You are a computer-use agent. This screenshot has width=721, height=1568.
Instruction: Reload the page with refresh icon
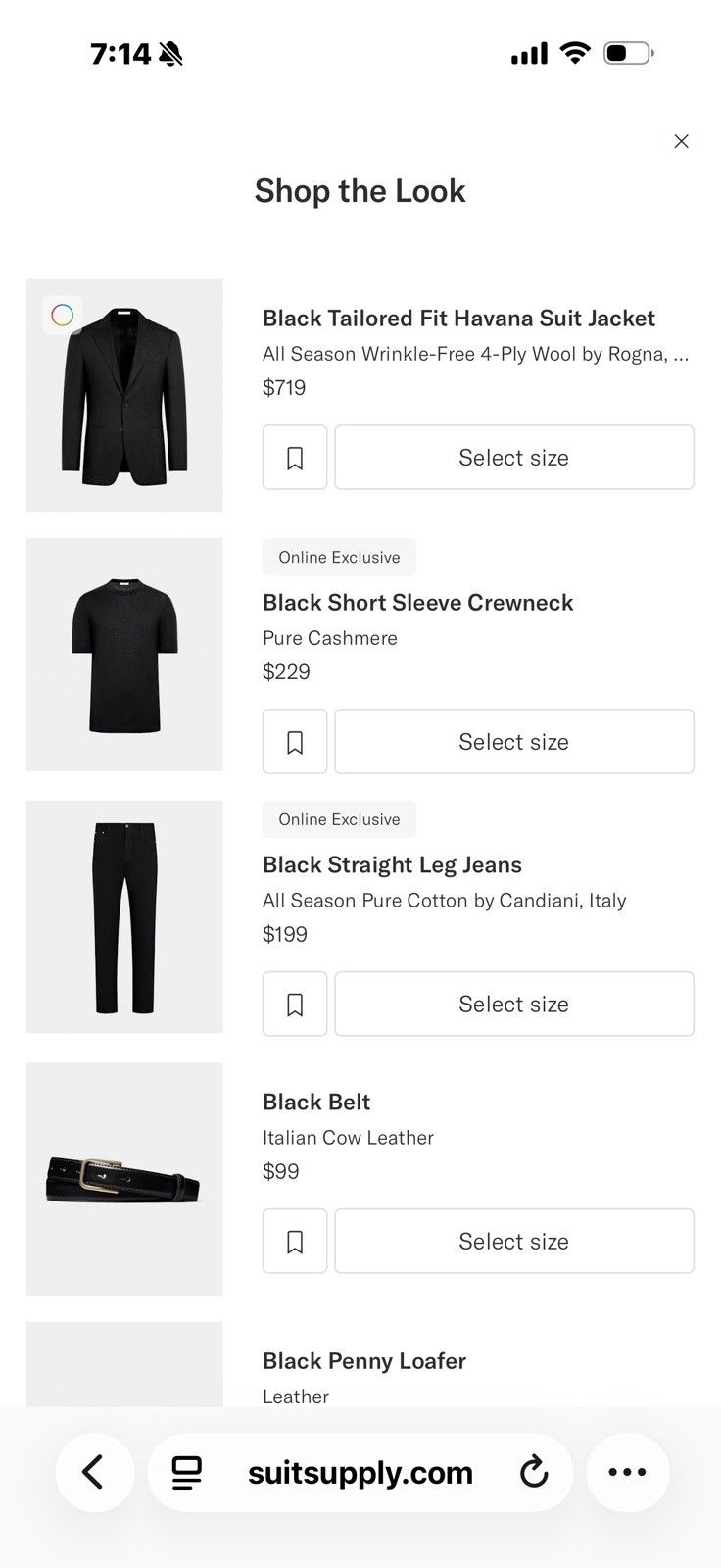[534, 1472]
